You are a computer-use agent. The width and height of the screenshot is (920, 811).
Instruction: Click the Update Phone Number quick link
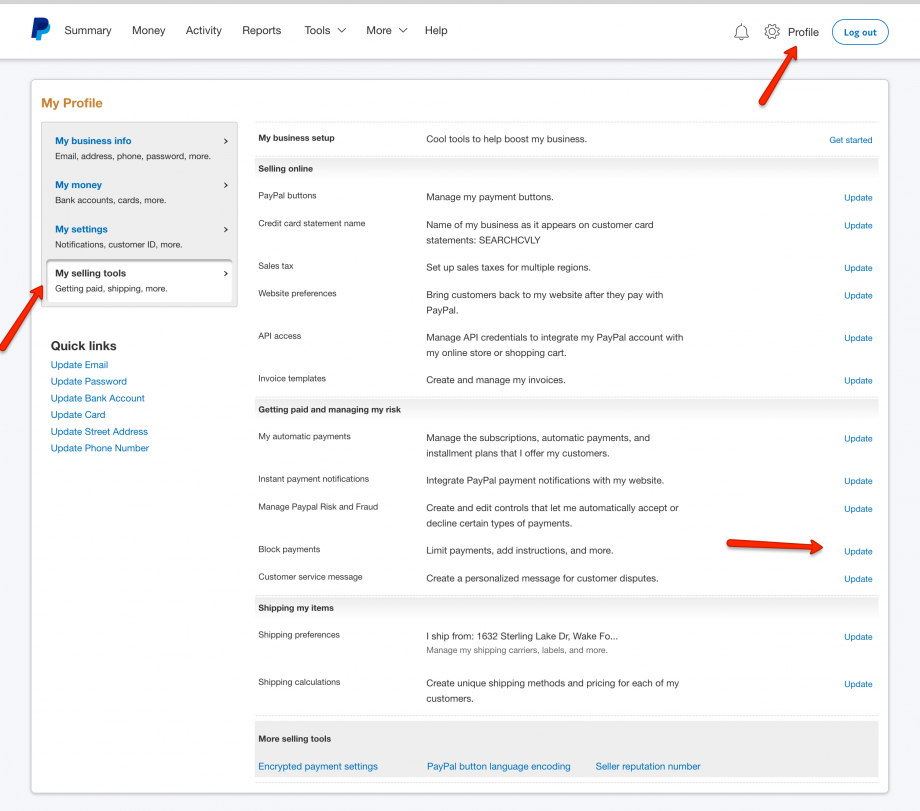pos(100,448)
